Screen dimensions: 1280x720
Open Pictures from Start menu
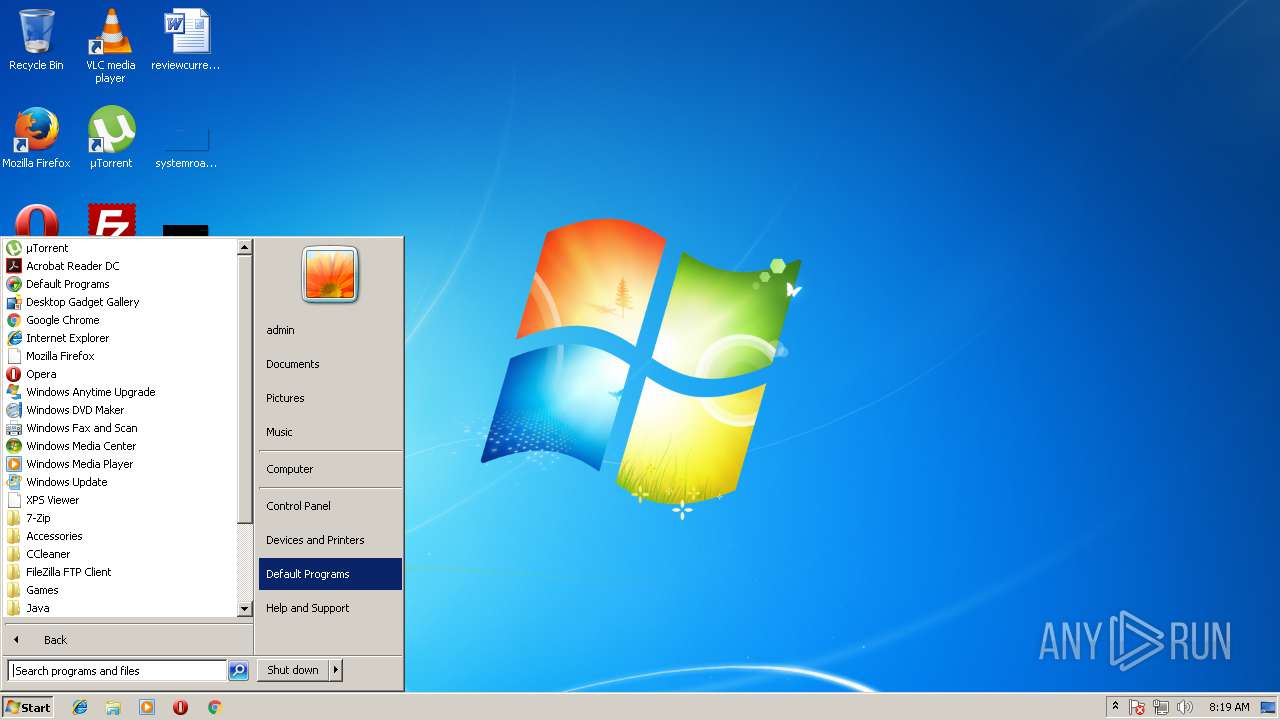[x=330, y=398]
